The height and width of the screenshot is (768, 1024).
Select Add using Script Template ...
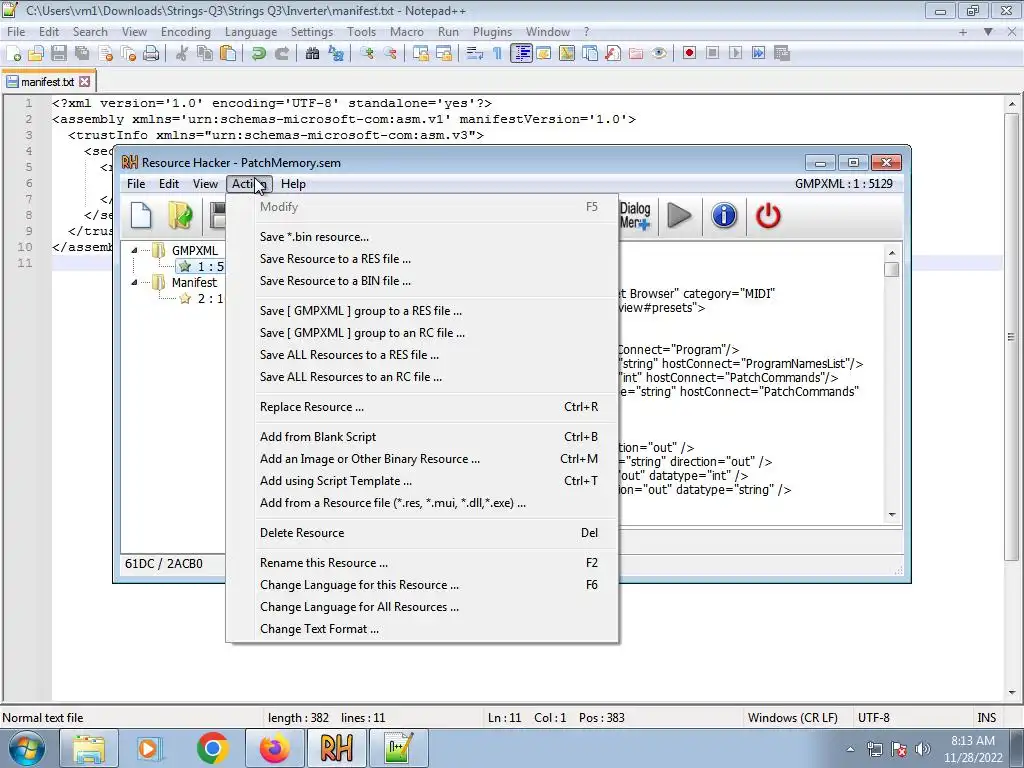423,481
